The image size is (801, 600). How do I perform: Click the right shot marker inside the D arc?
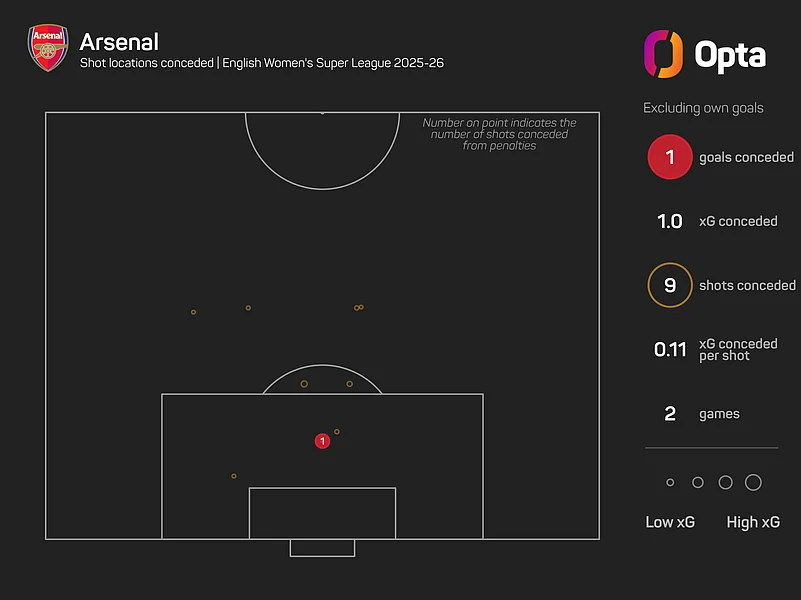click(x=349, y=384)
